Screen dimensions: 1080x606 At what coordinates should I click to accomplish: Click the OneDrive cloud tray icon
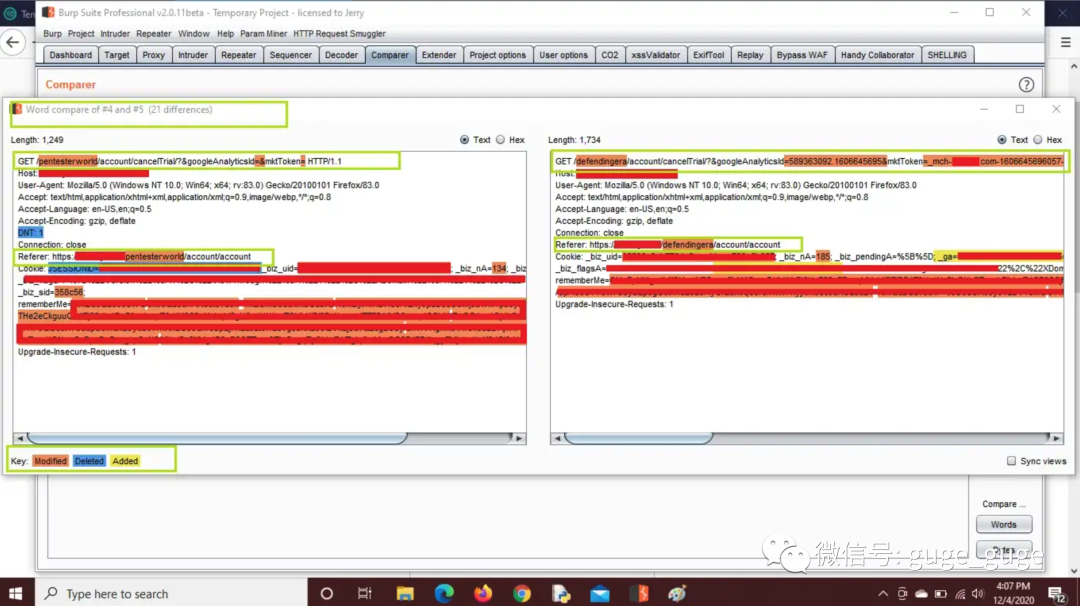pos(922,594)
